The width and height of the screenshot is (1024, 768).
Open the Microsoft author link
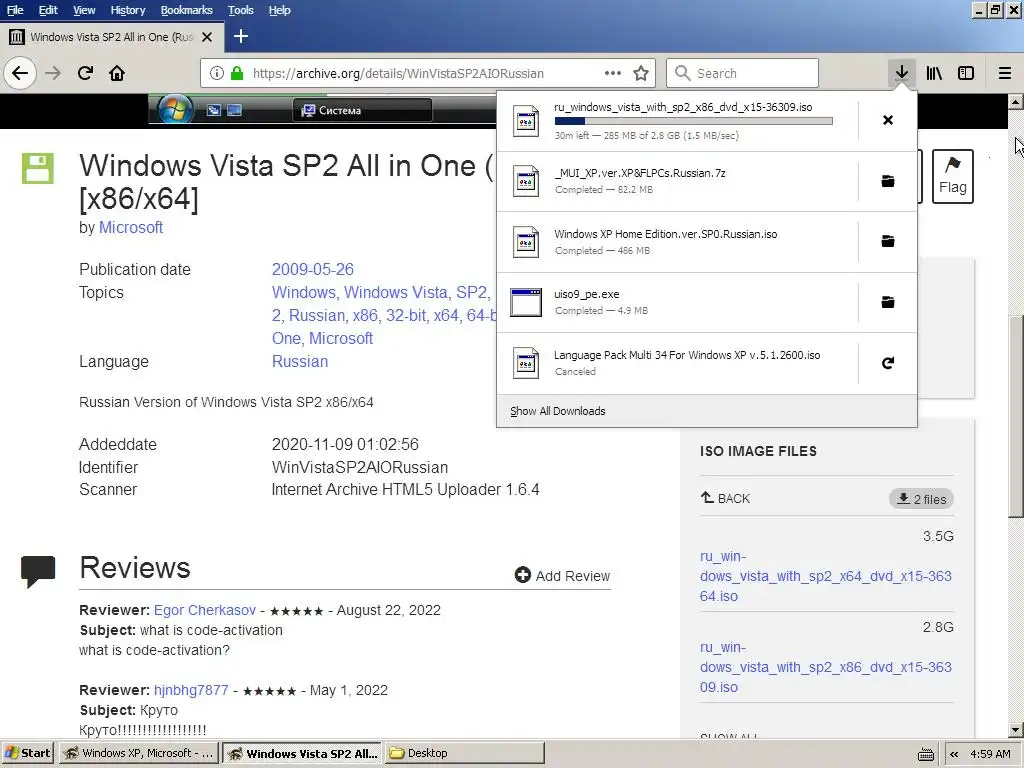pyautogui.click(x=131, y=227)
